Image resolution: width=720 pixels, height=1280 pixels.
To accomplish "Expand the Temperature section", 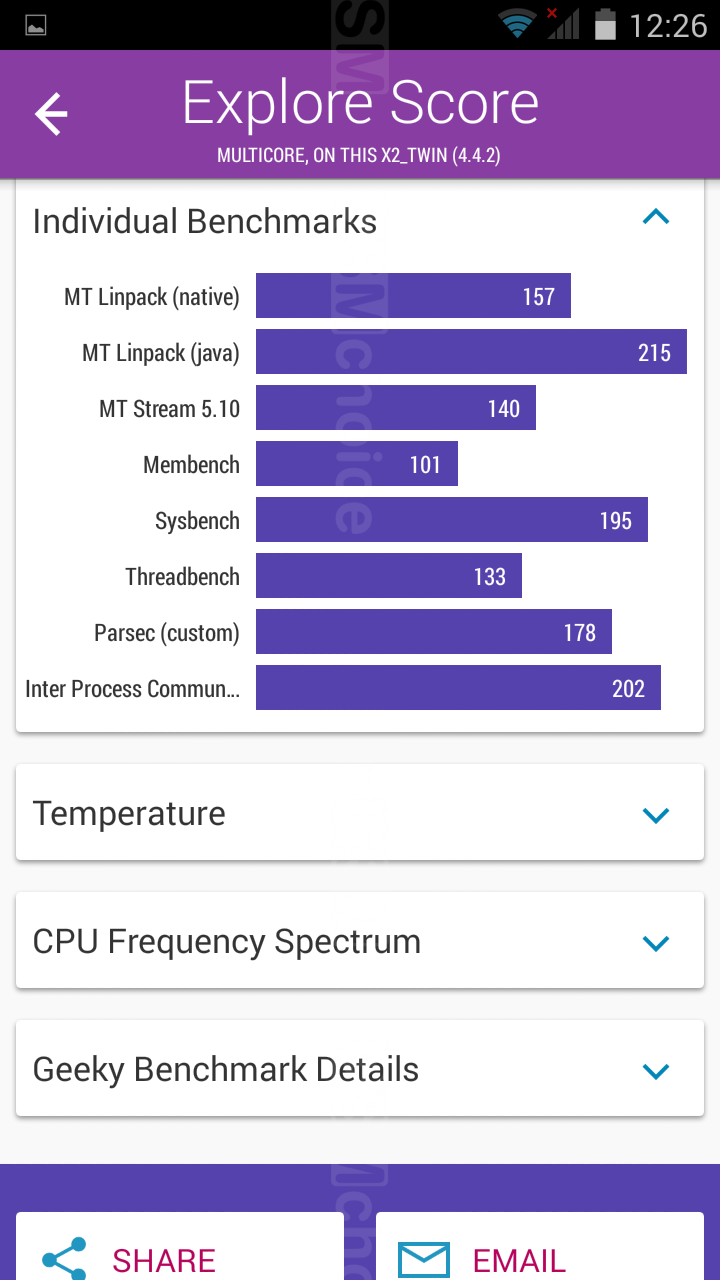I will tap(656, 815).
